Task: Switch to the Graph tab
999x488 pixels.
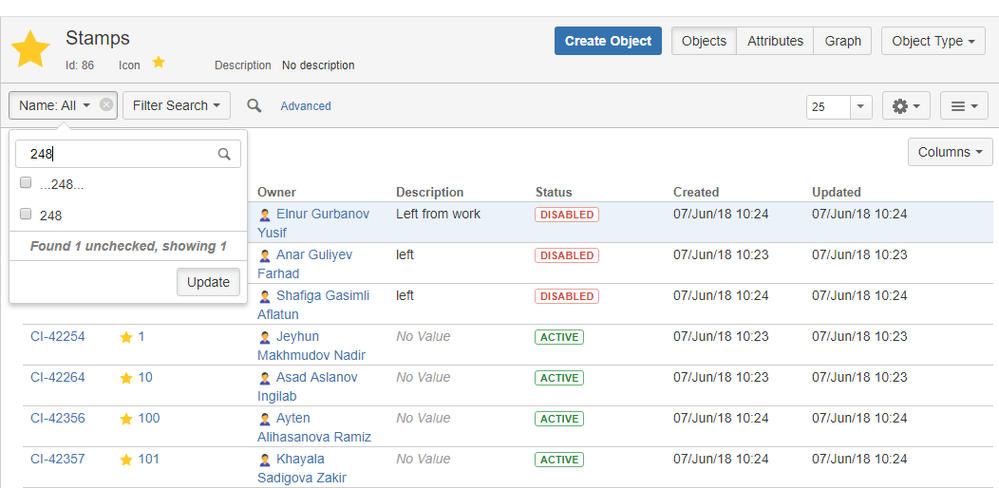Action: click(x=843, y=41)
